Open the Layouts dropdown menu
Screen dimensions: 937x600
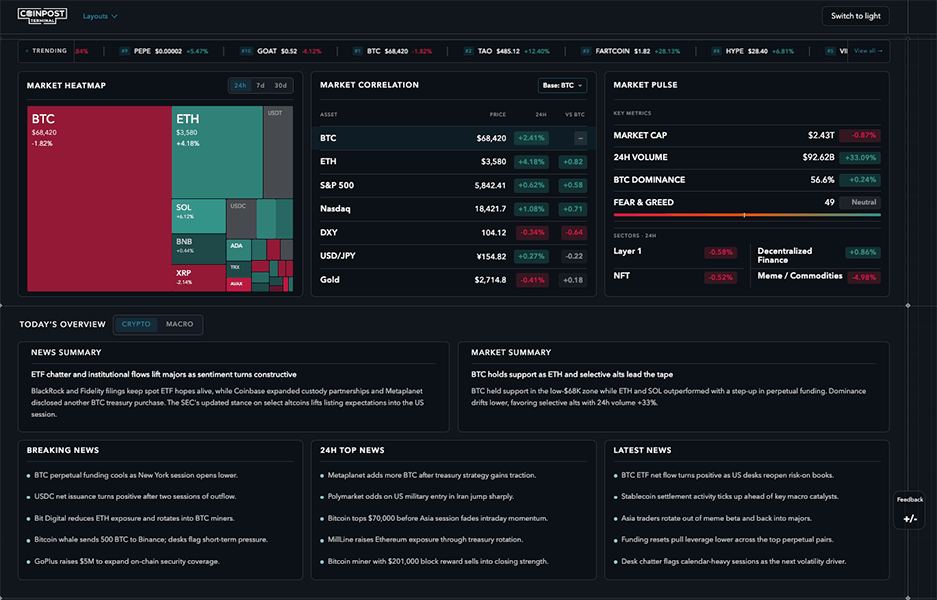100,16
